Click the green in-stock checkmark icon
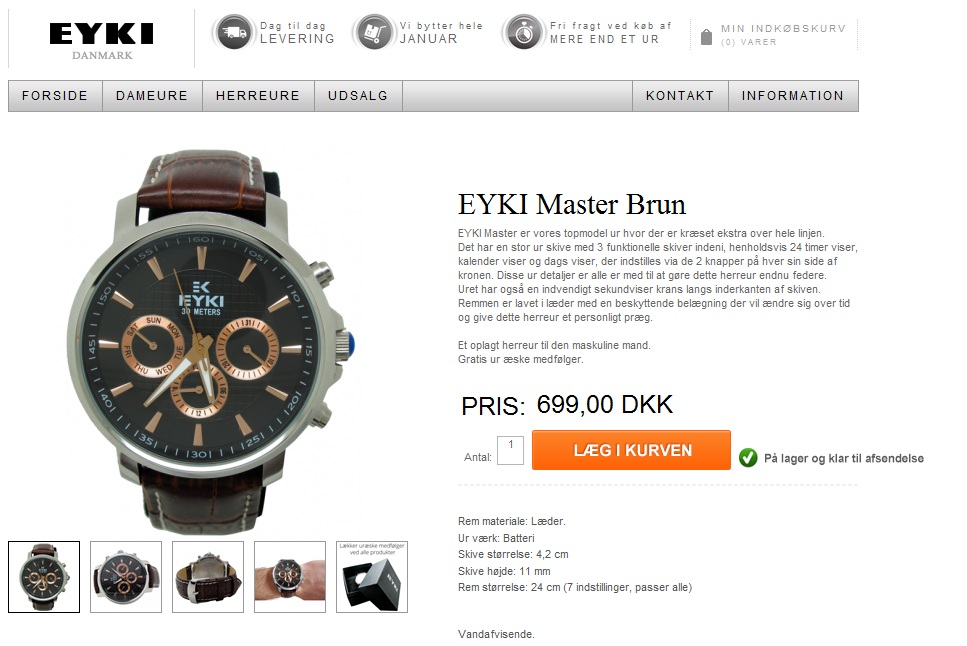967x646 pixels. pos(748,458)
